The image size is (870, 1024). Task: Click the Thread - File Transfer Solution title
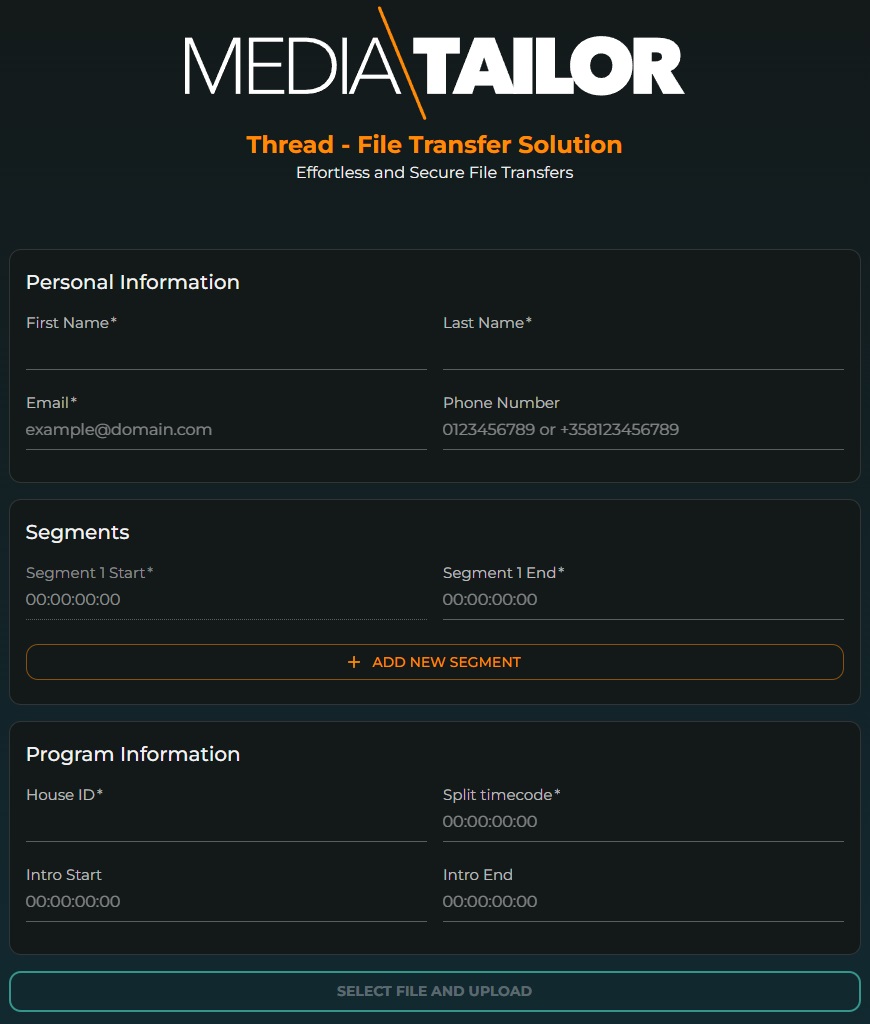[434, 145]
